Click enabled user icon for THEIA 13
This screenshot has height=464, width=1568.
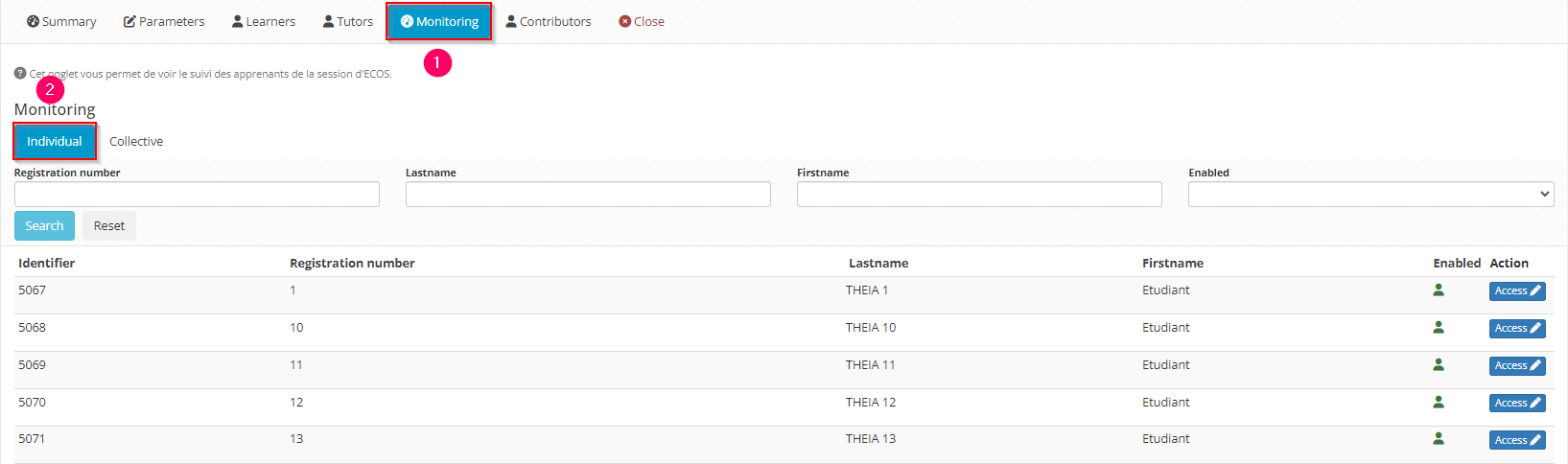click(x=1439, y=439)
